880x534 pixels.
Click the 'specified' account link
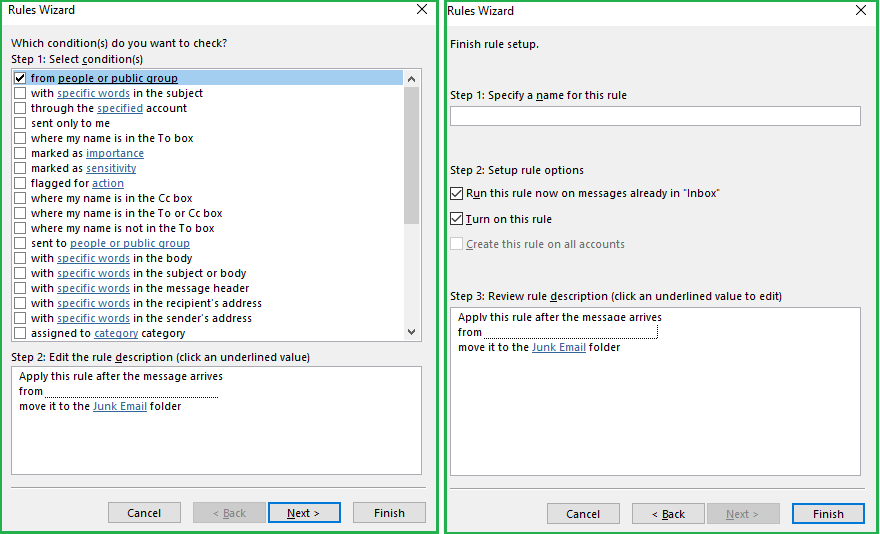pyautogui.click(x=120, y=108)
